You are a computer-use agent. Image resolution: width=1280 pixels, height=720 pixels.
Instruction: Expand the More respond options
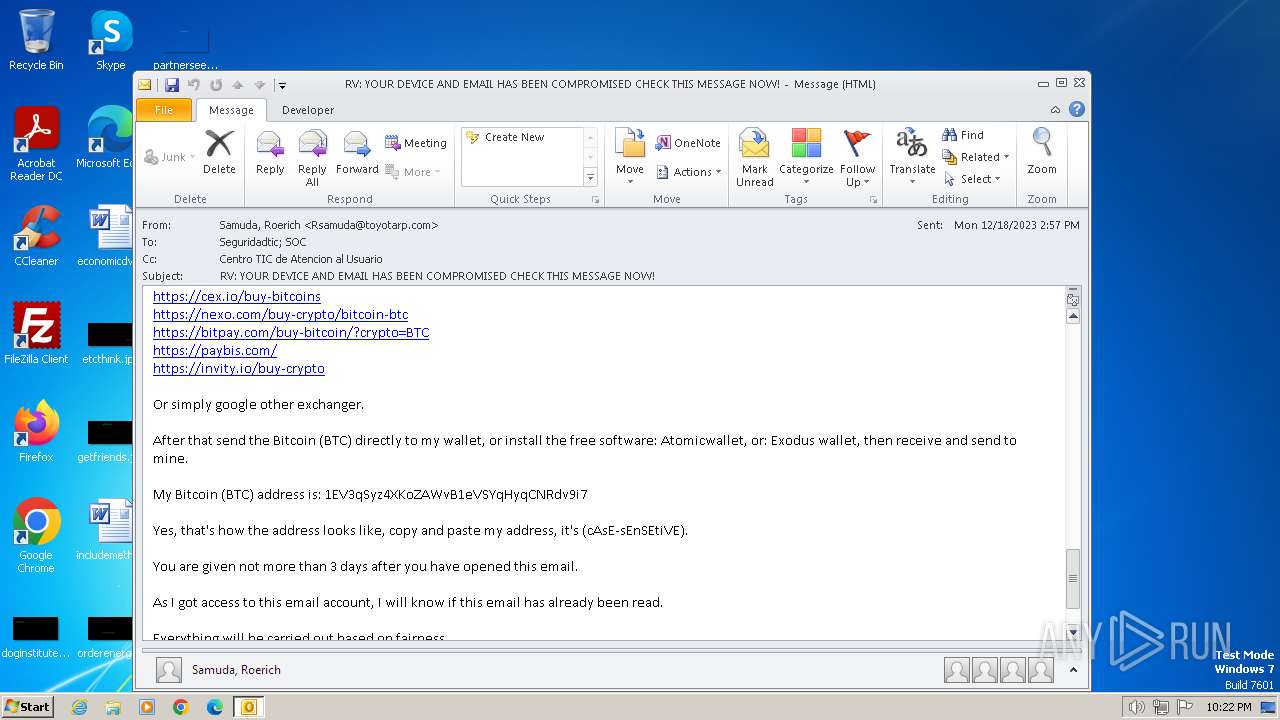click(413, 172)
